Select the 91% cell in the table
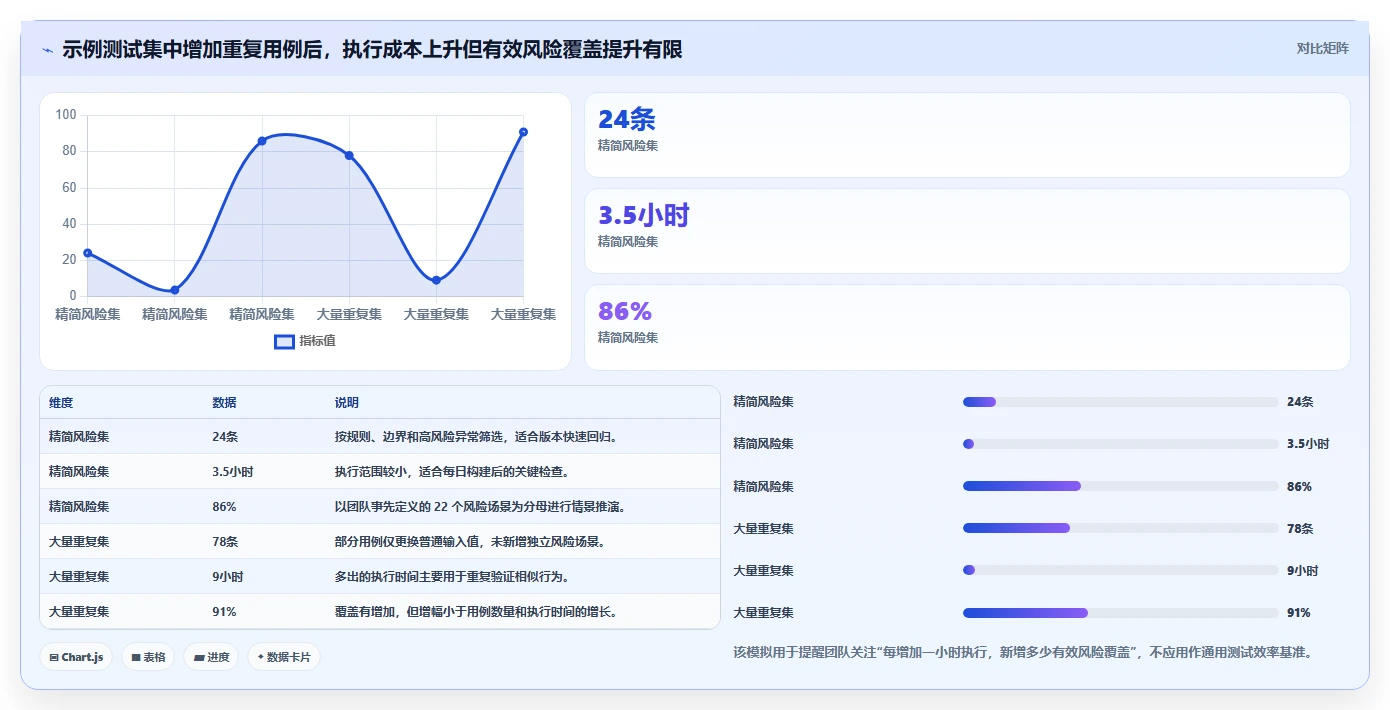This screenshot has width=1390, height=710. click(224, 612)
